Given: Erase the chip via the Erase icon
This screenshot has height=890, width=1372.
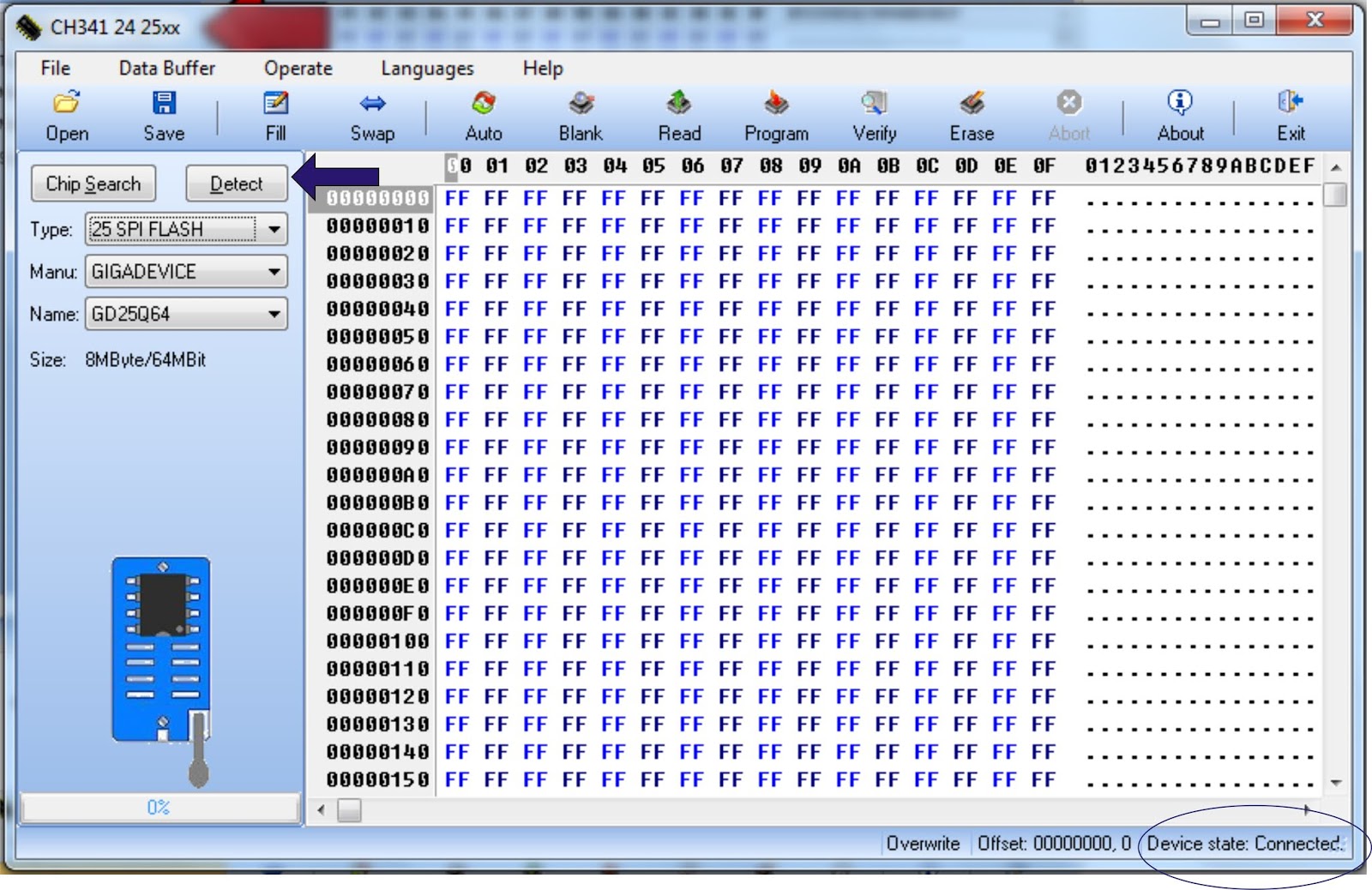Looking at the screenshot, I should click(x=972, y=114).
